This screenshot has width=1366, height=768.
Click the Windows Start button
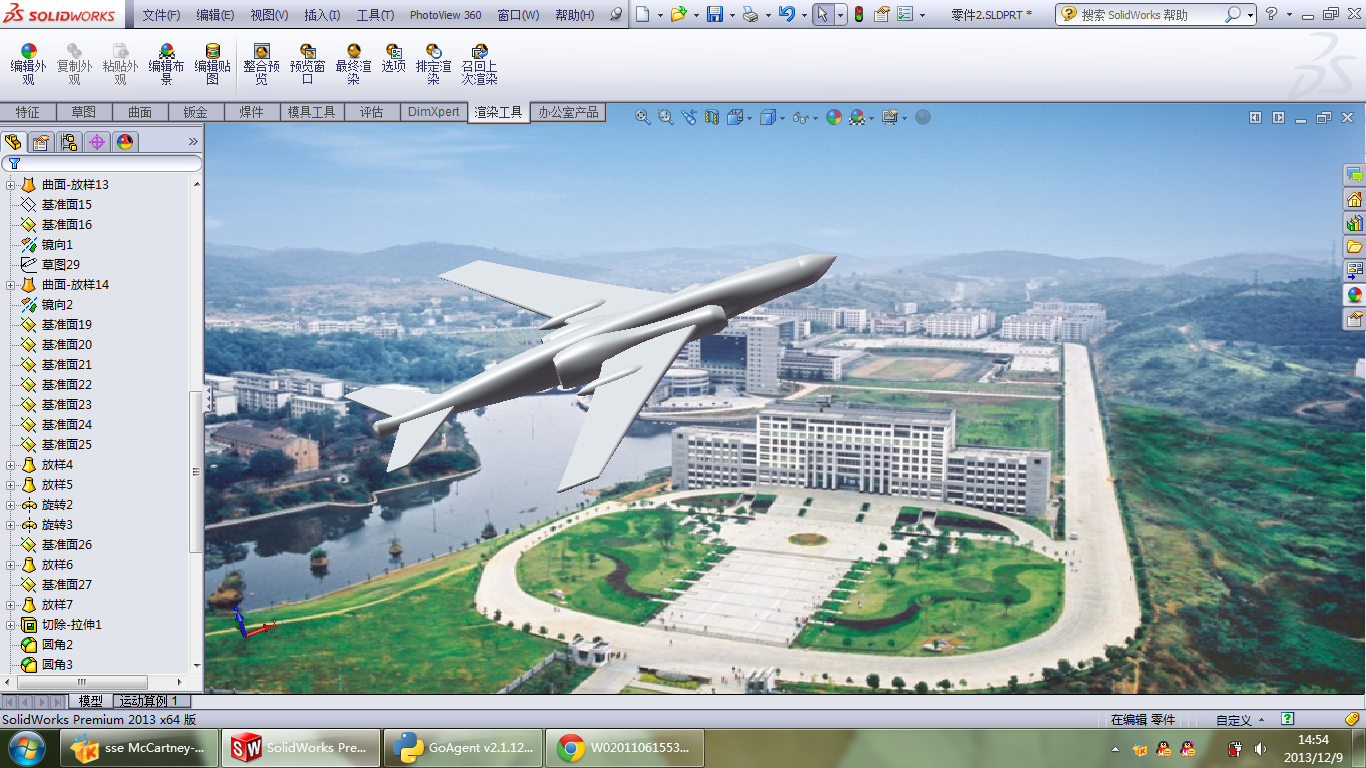(25, 748)
